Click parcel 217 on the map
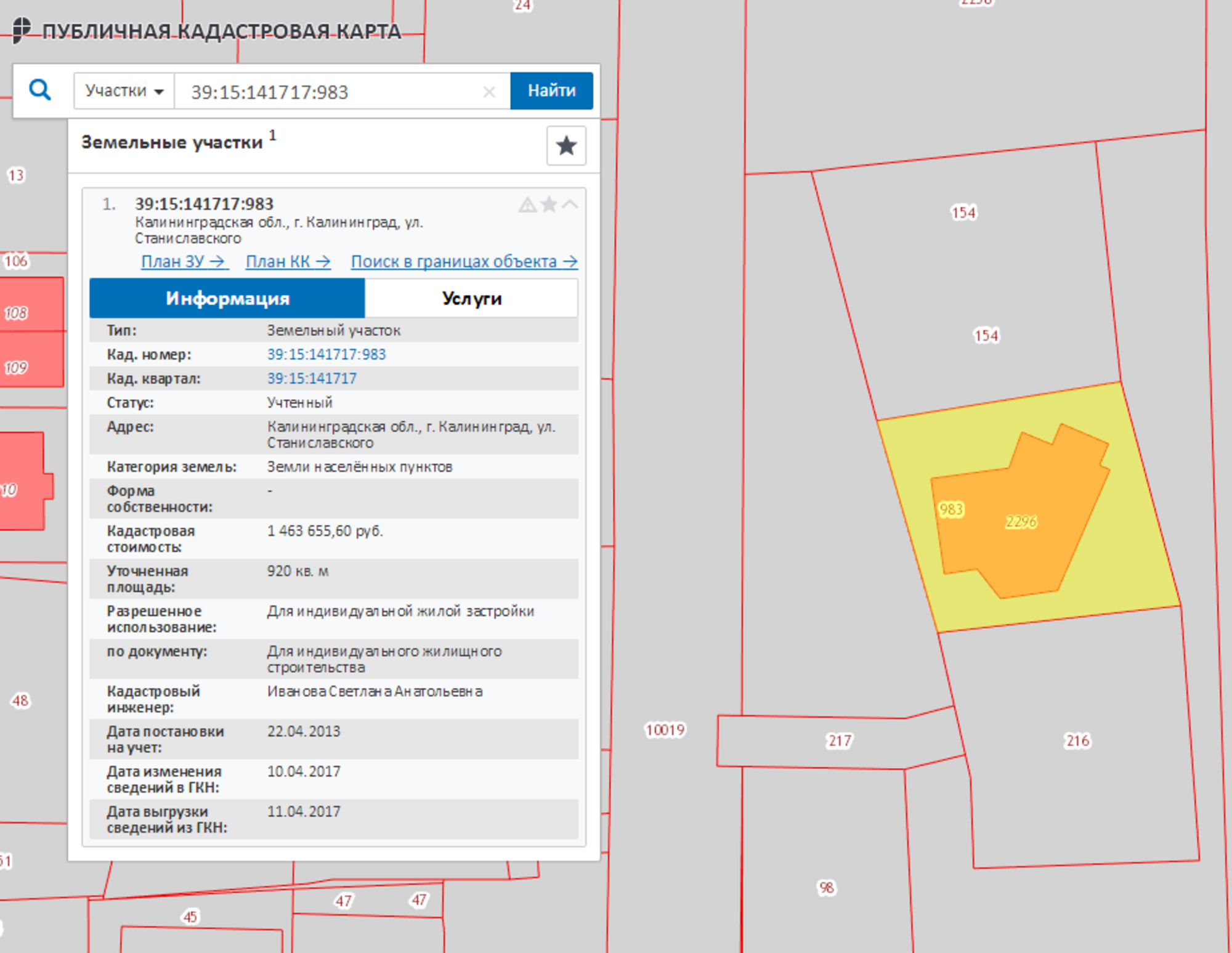 tap(839, 740)
